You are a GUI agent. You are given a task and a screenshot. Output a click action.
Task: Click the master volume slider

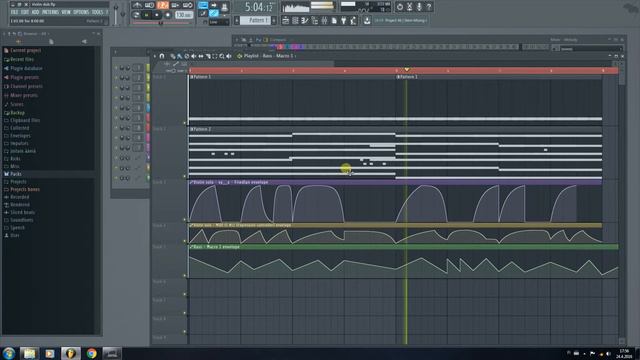coord(116,13)
